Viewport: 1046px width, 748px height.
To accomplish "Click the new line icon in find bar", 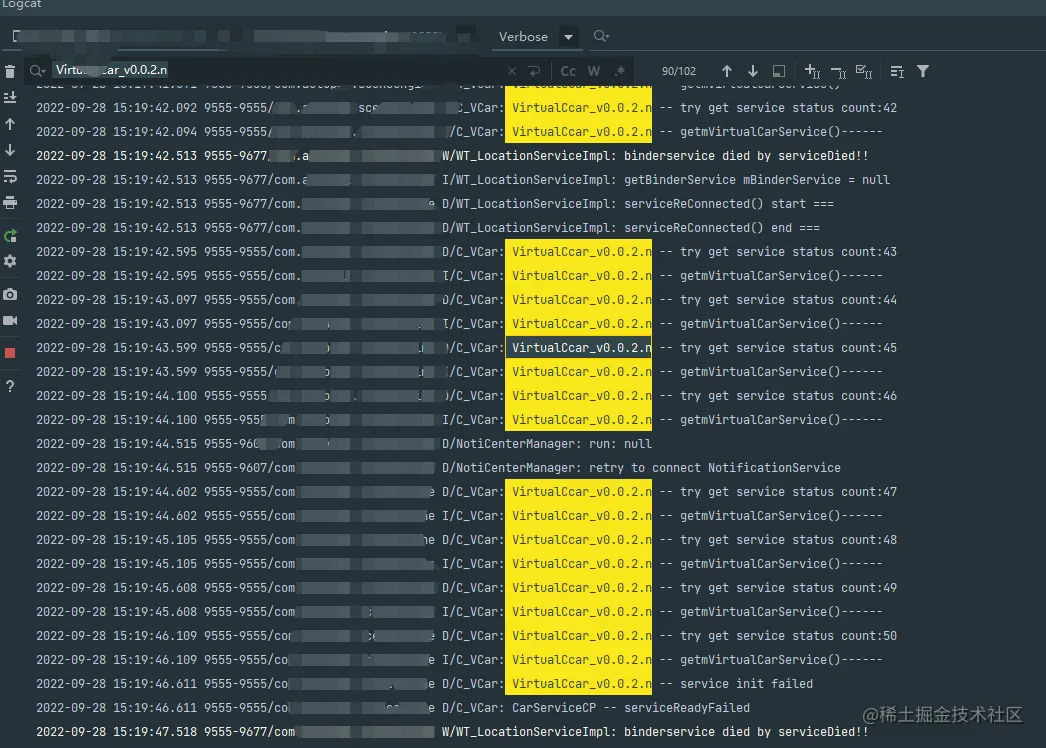I will [534, 71].
